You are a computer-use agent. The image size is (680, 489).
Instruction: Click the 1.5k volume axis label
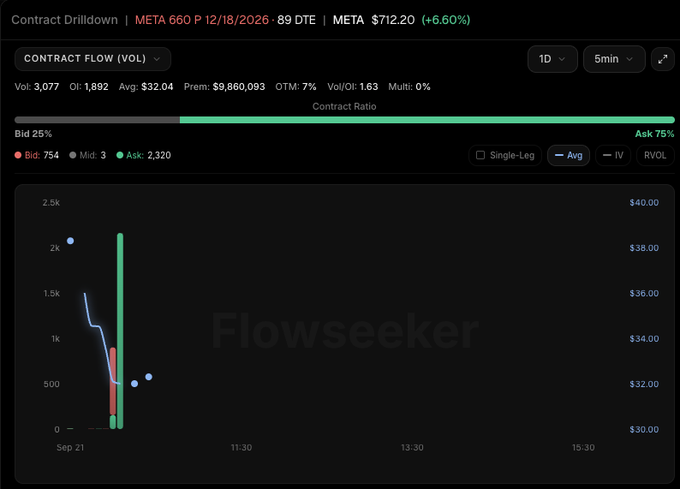pyautogui.click(x=52, y=293)
